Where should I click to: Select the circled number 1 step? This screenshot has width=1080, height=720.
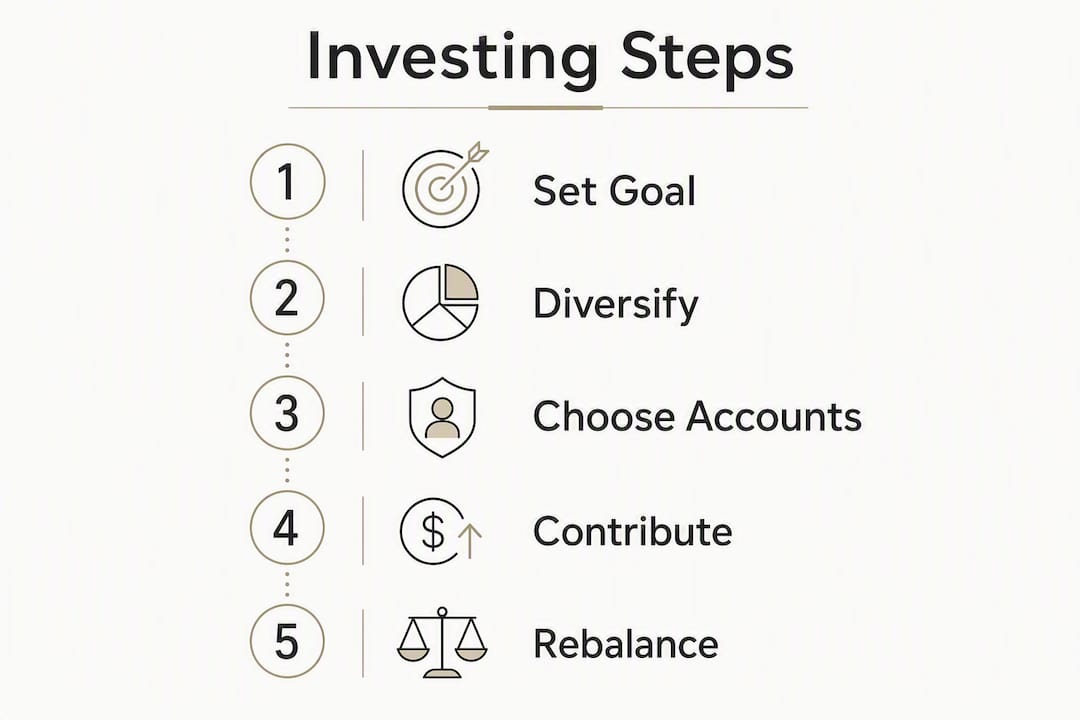coord(287,182)
